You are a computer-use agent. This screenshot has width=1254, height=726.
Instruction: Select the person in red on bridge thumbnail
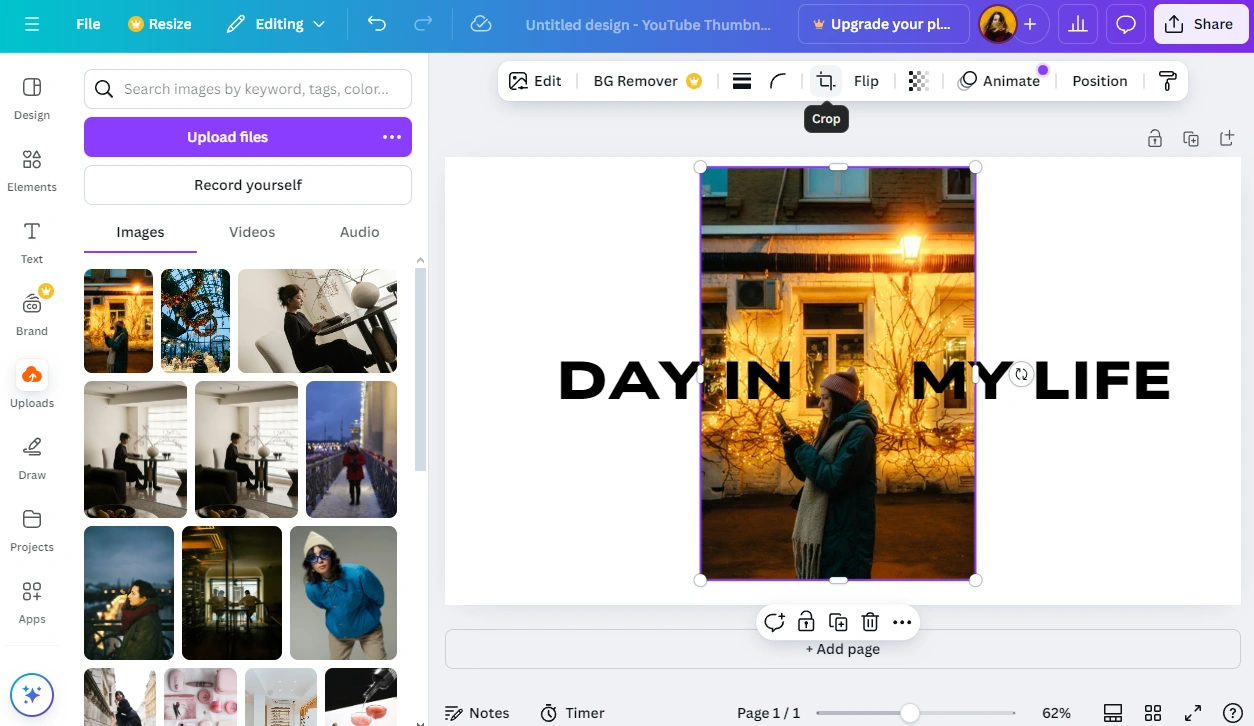pyautogui.click(x=351, y=449)
